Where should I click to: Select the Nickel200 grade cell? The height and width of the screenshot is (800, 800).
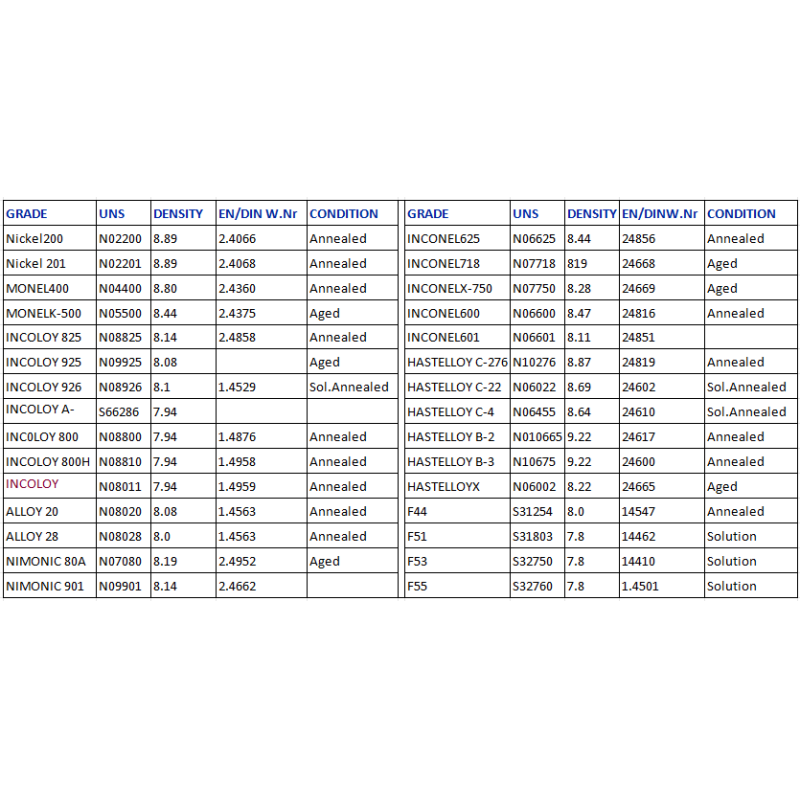49,238
